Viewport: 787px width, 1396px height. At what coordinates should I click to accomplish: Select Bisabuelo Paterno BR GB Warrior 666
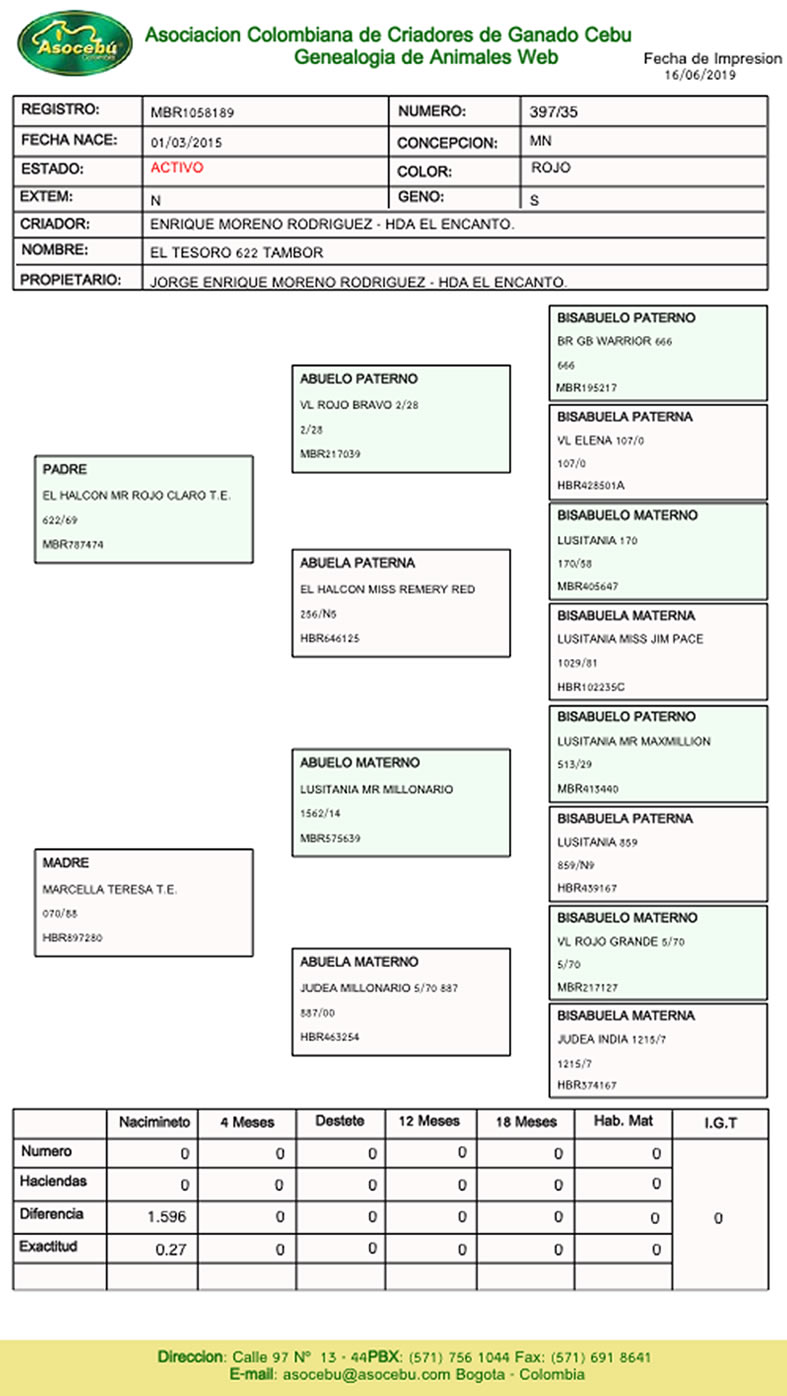tap(658, 353)
